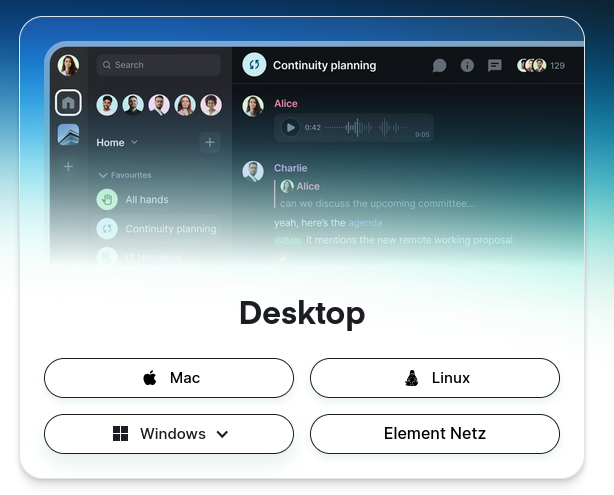Viewport: 614px width, 495px height.
Task: Click the Search field in sidebar
Action: coord(158,65)
